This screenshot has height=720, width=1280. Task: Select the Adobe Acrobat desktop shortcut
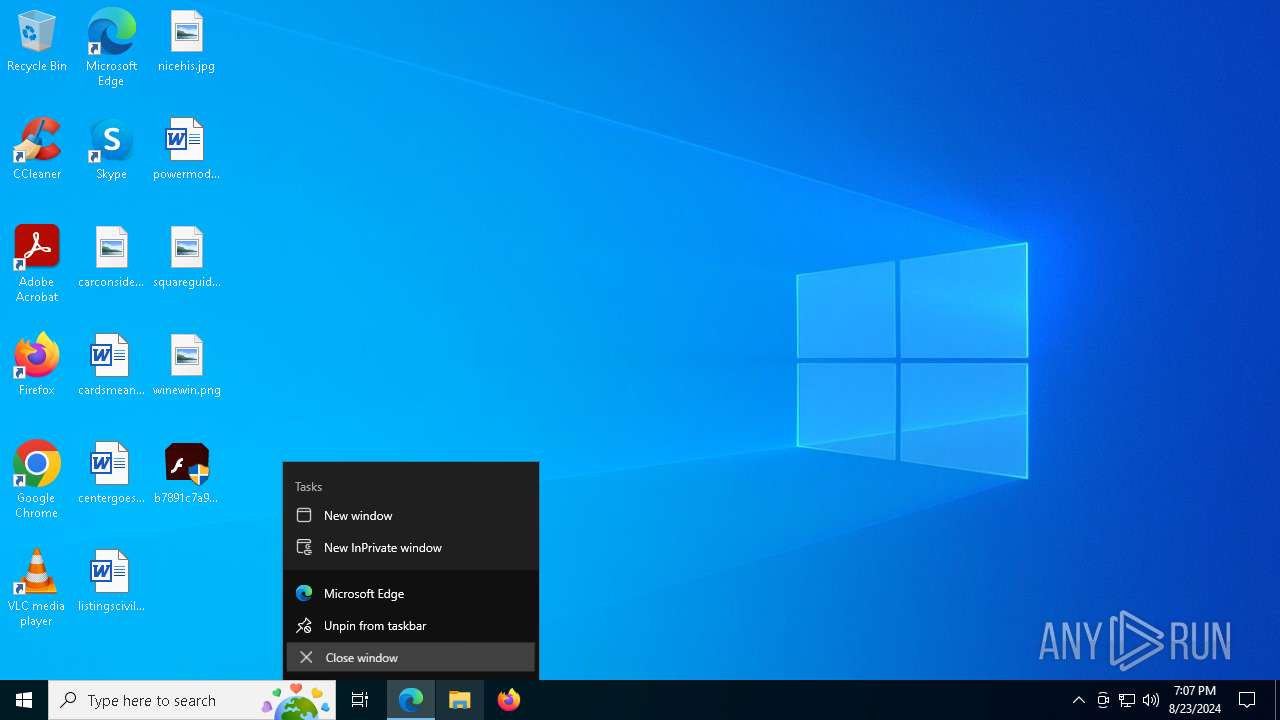pyautogui.click(x=37, y=263)
